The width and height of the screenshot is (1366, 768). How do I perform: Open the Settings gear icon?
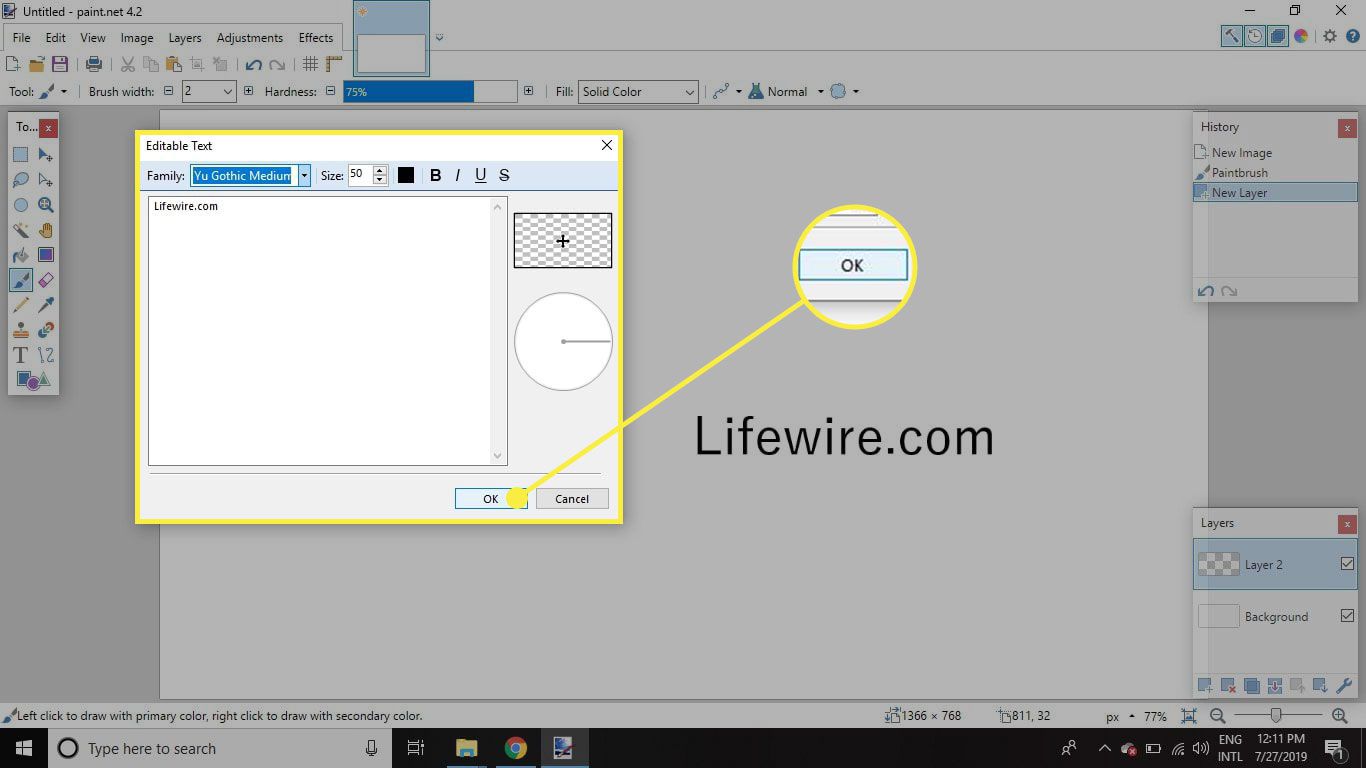(x=1329, y=36)
